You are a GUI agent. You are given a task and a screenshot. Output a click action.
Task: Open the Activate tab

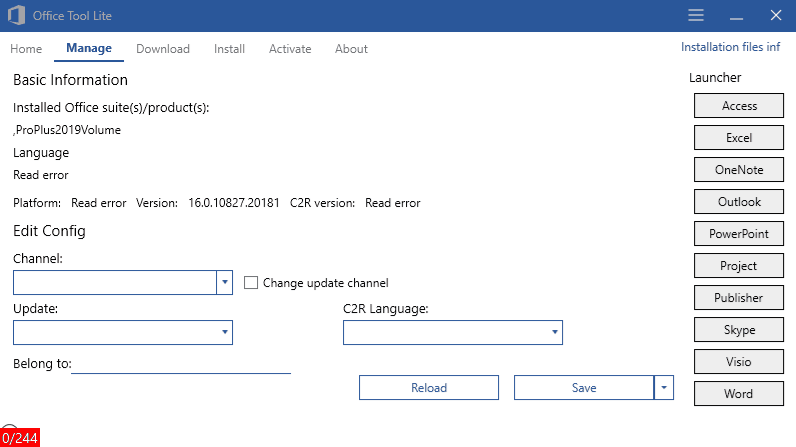click(x=290, y=49)
